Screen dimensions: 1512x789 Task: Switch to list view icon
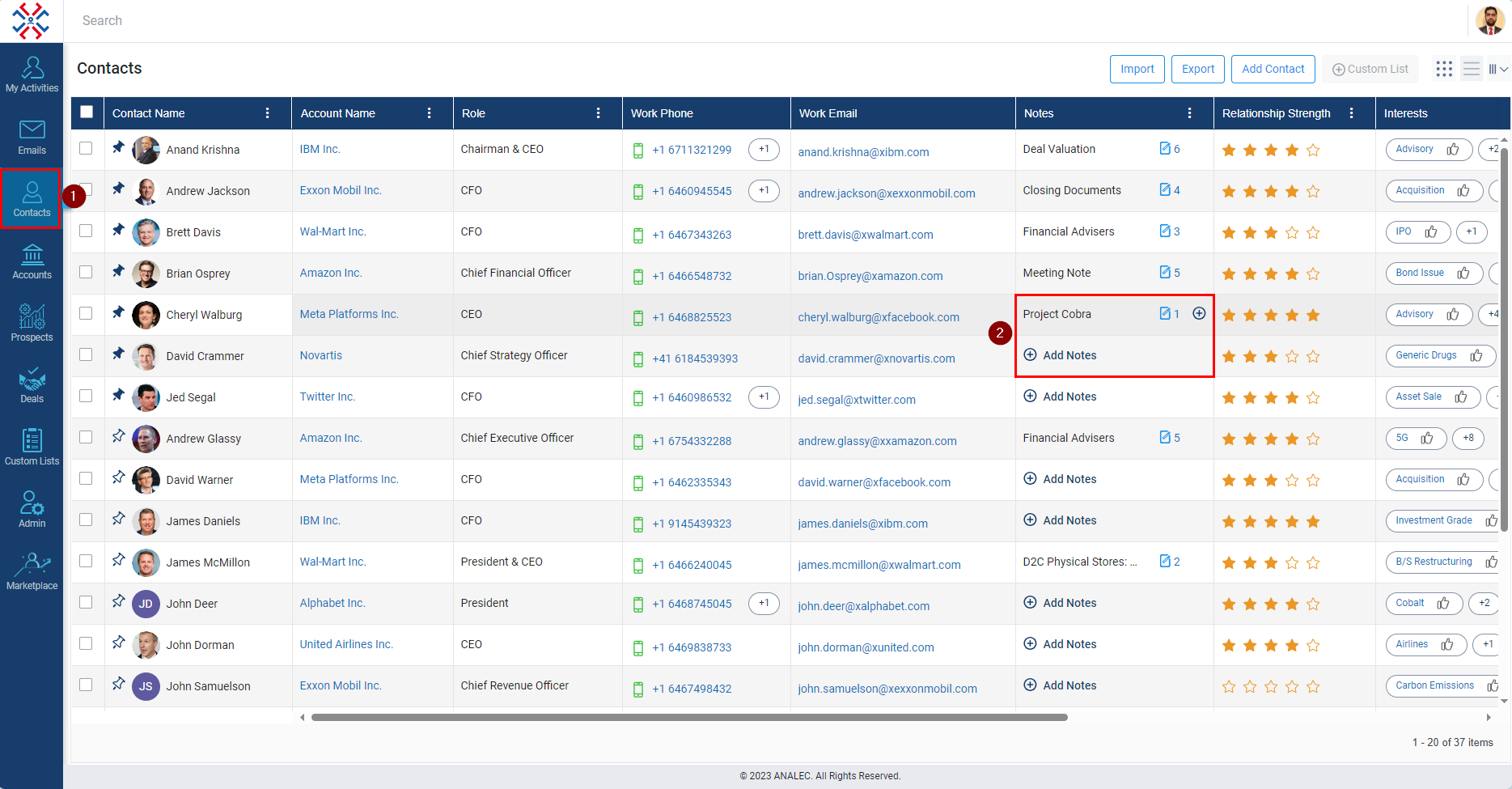click(1472, 69)
